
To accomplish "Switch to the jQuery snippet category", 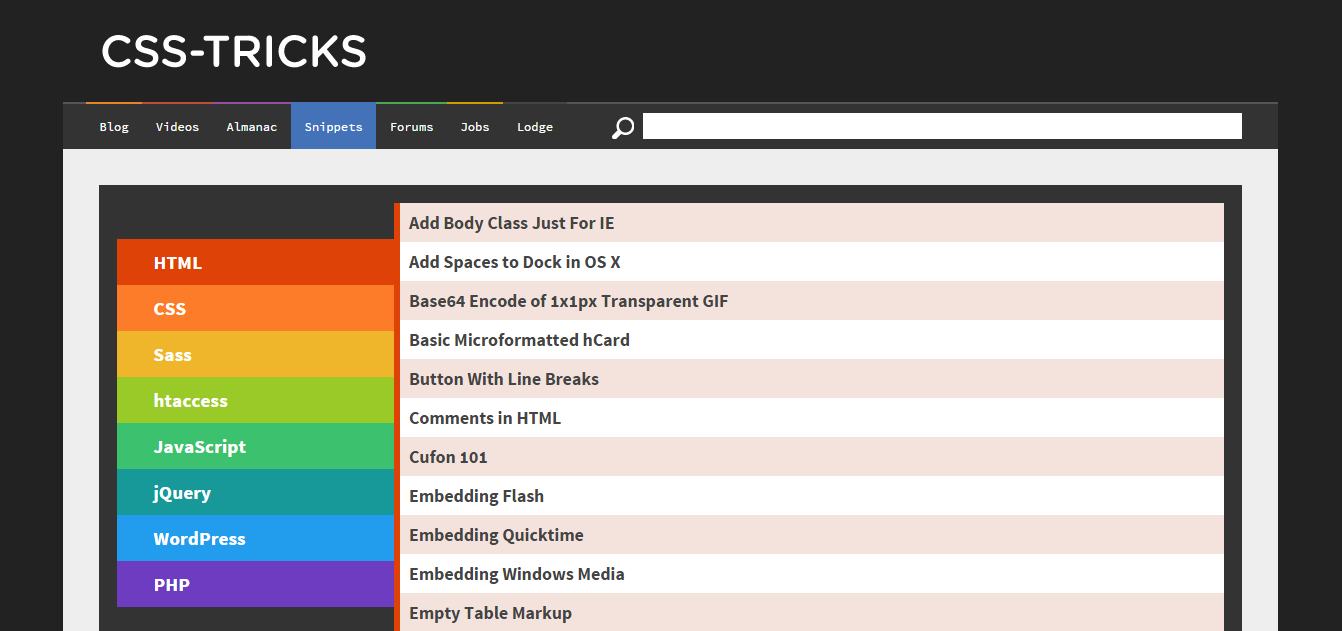I will tap(255, 492).
